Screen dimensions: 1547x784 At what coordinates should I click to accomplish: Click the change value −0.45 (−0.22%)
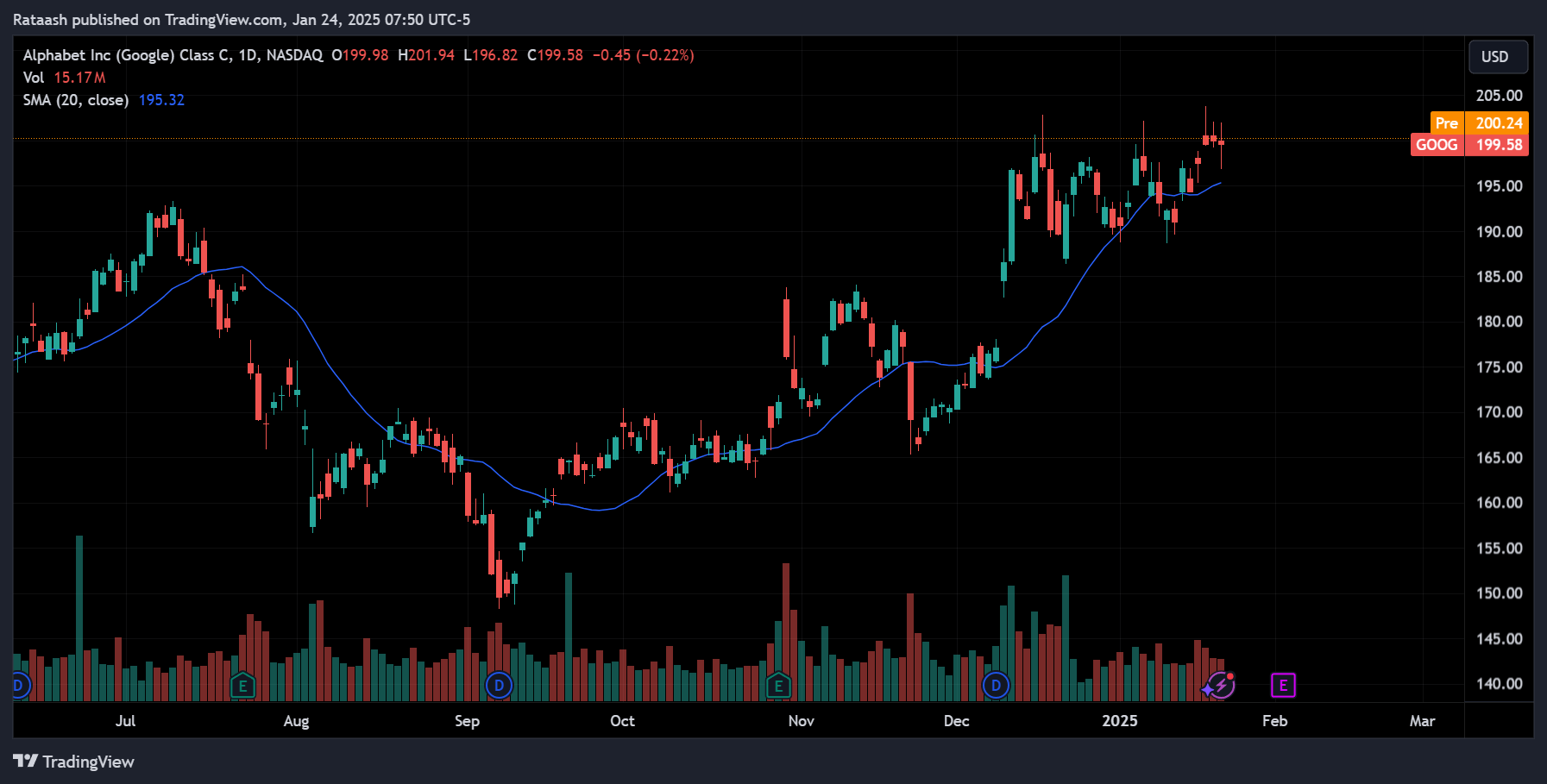tap(643, 55)
